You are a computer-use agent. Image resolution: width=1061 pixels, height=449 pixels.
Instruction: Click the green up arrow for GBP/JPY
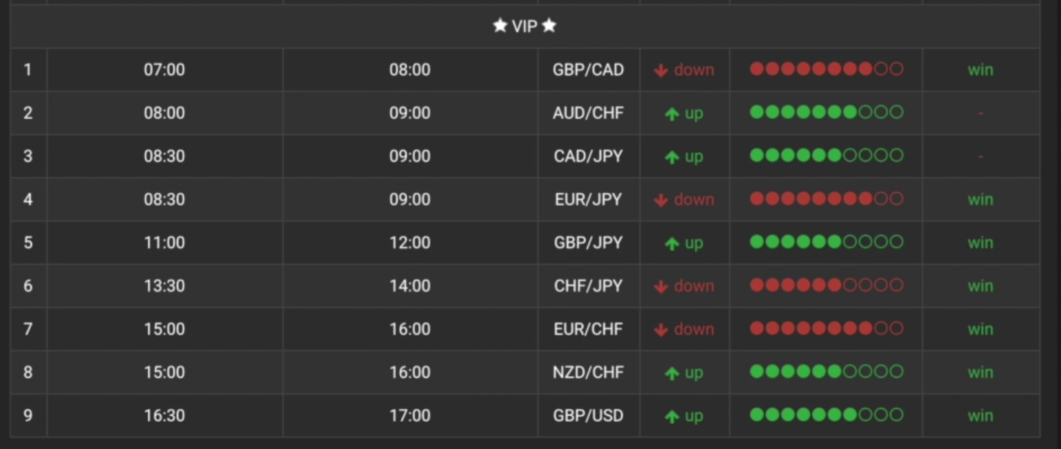click(672, 243)
